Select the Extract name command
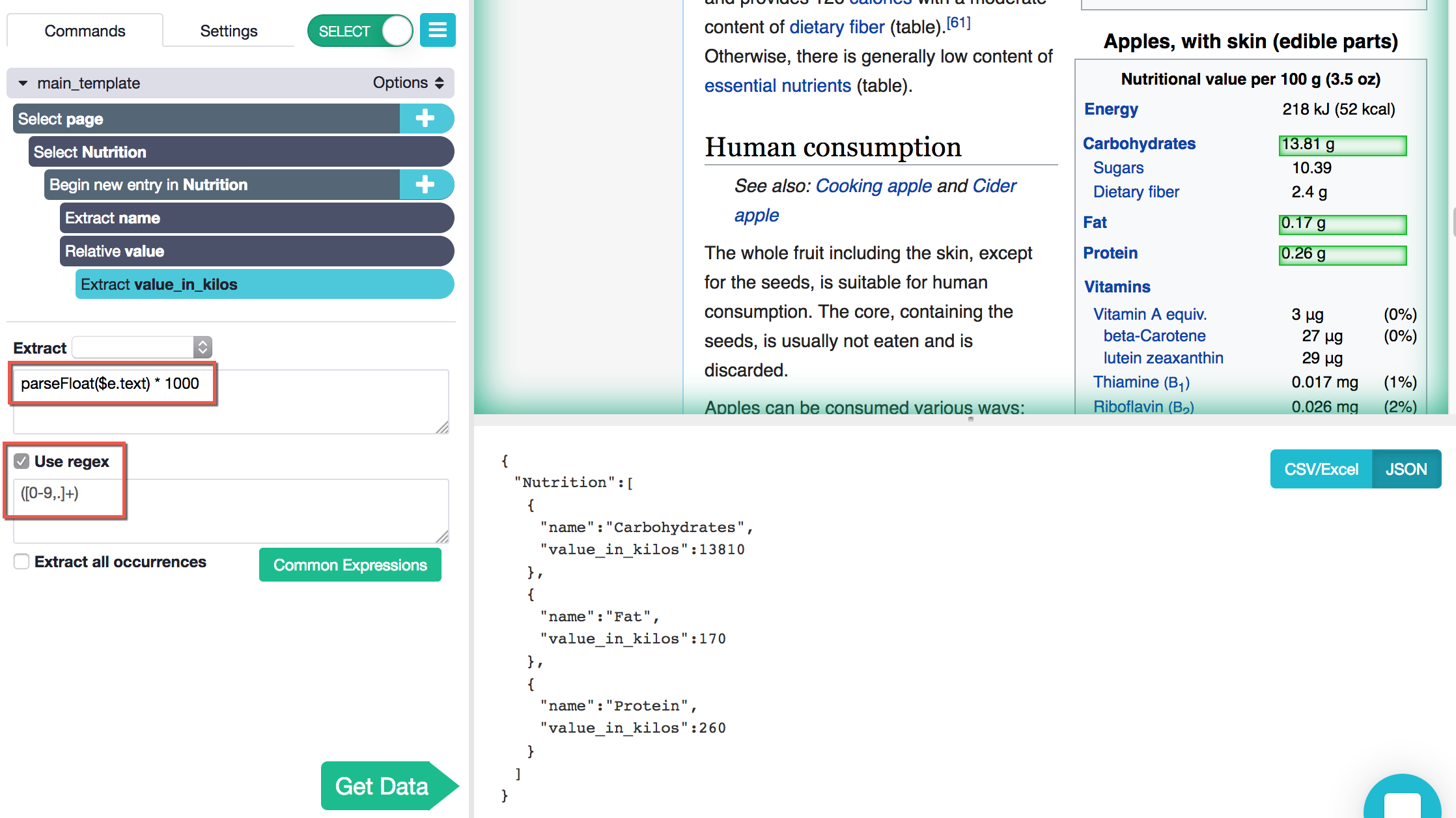This screenshot has width=1456, height=818. [257, 218]
